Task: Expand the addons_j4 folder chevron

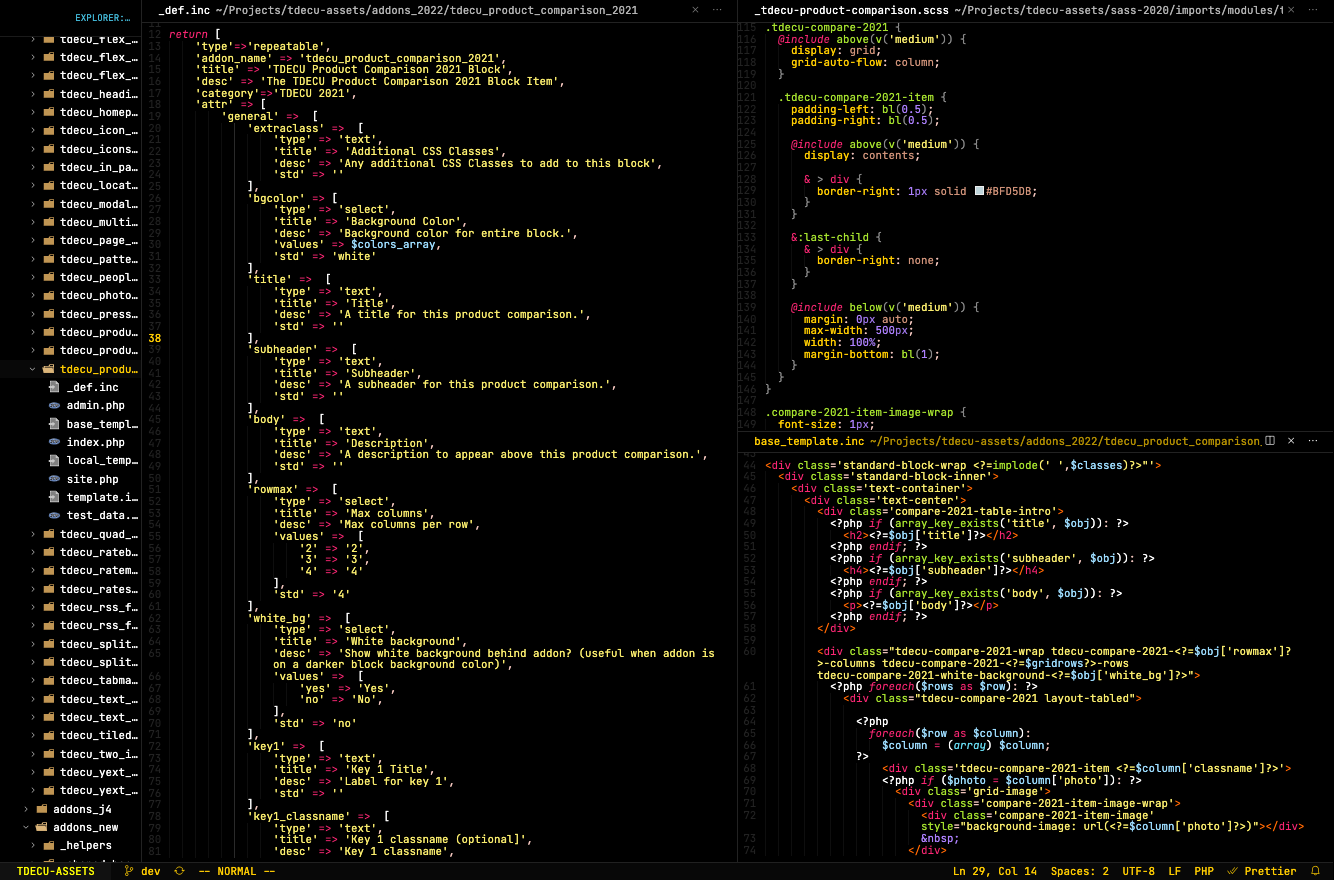Action: [x=26, y=809]
